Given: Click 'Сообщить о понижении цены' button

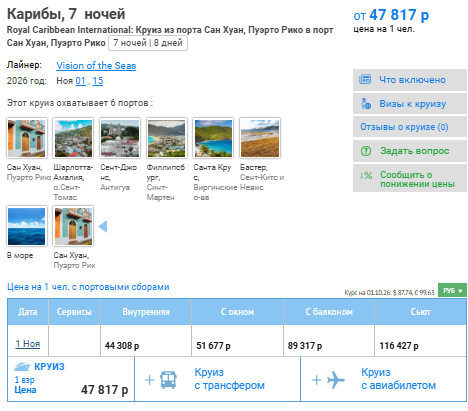Looking at the screenshot, I should tap(410, 178).
